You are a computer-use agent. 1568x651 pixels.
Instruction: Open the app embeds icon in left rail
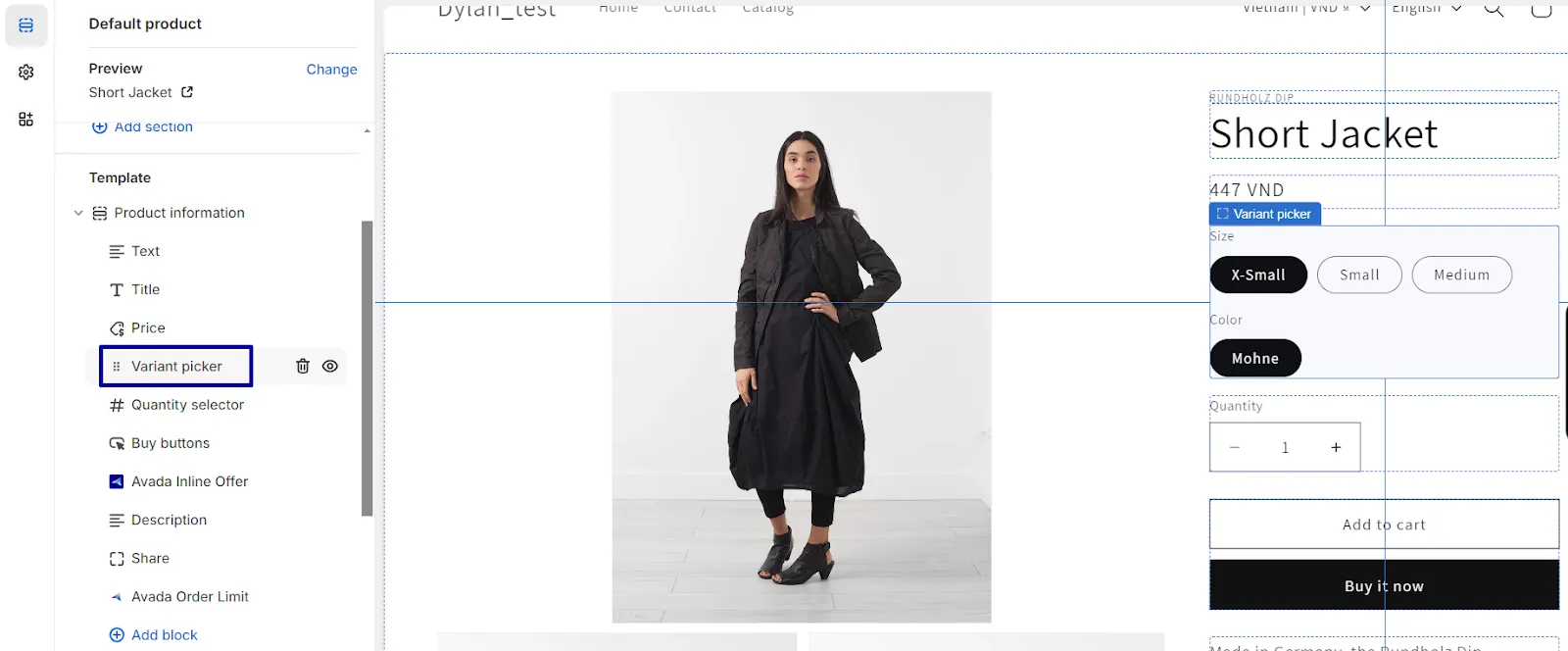pyautogui.click(x=26, y=120)
